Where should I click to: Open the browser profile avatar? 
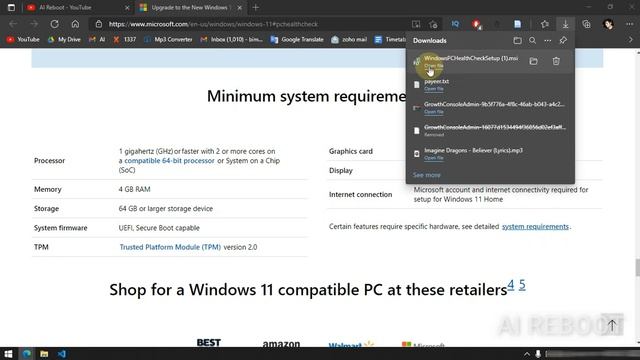click(x=608, y=24)
